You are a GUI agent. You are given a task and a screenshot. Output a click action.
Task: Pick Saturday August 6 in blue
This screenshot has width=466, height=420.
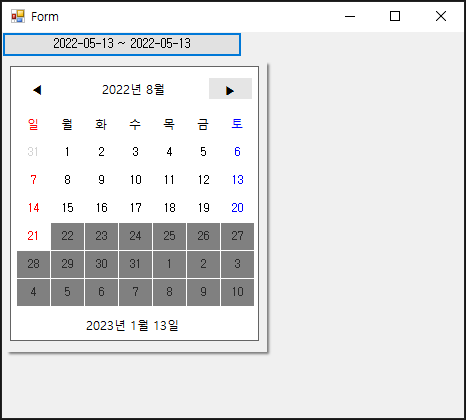coord(237,152)
